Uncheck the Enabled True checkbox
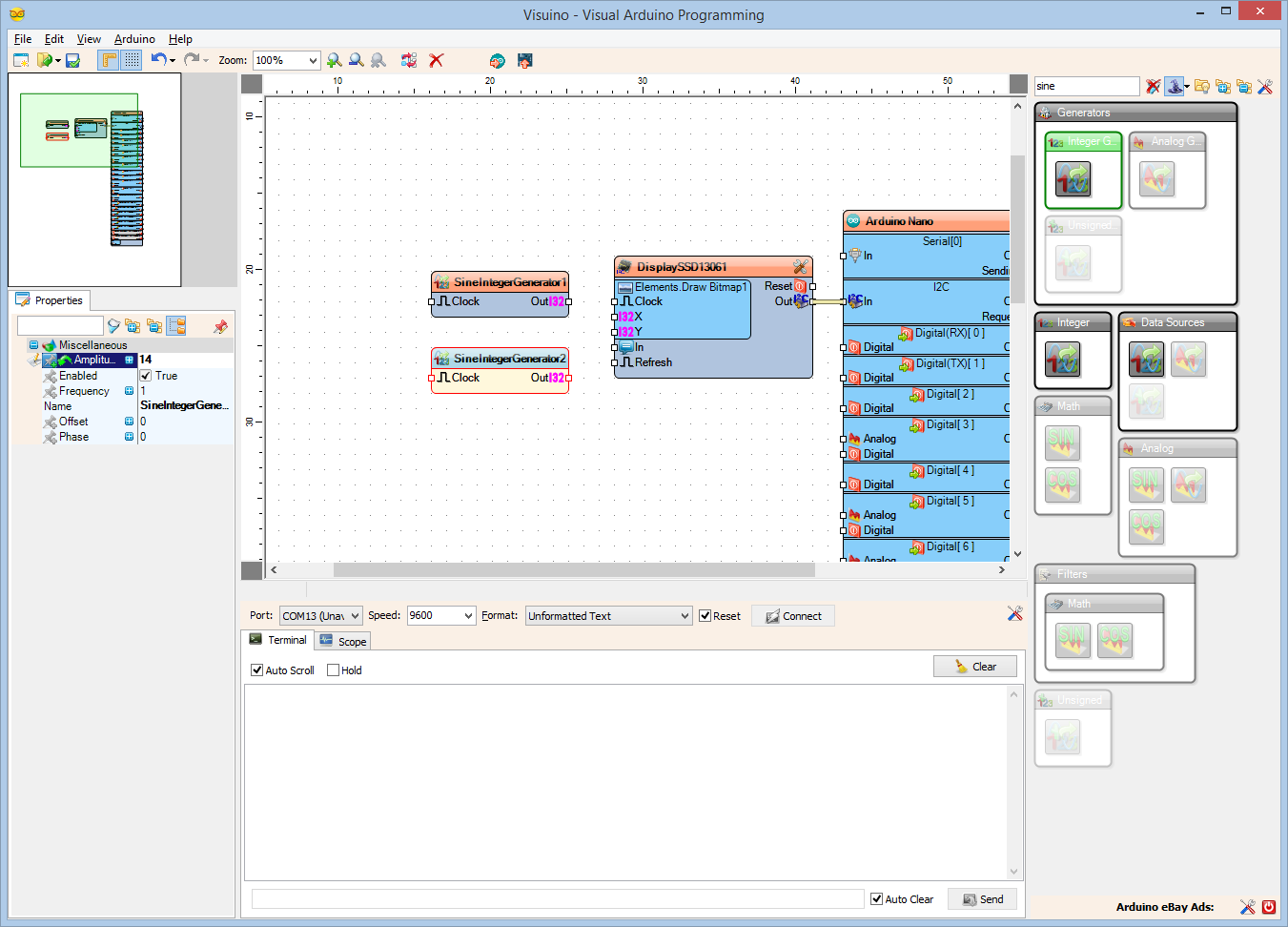Screen dimensions: 1288x927 [145, 376]
